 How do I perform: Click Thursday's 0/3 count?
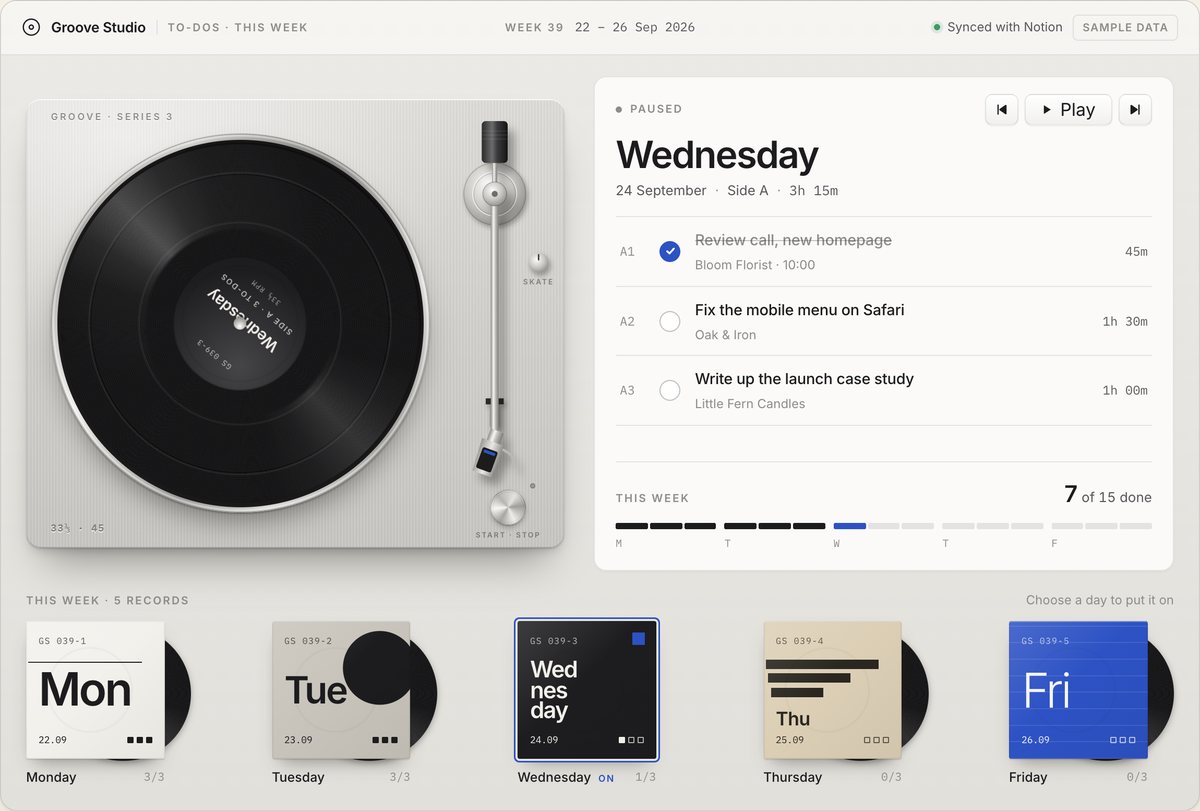(x=890, y=778)
